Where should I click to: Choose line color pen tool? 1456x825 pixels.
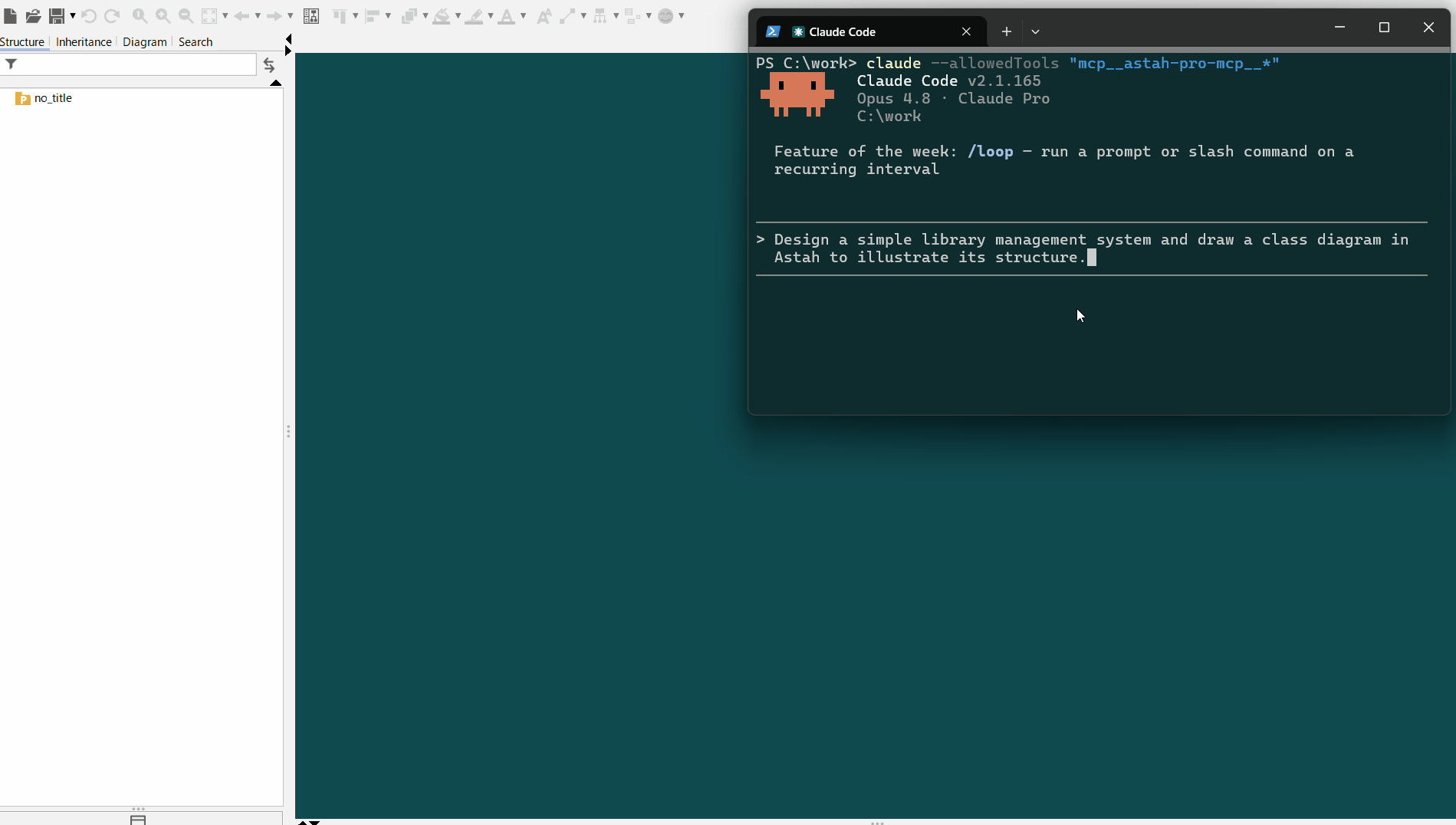(x=475, y=15)
